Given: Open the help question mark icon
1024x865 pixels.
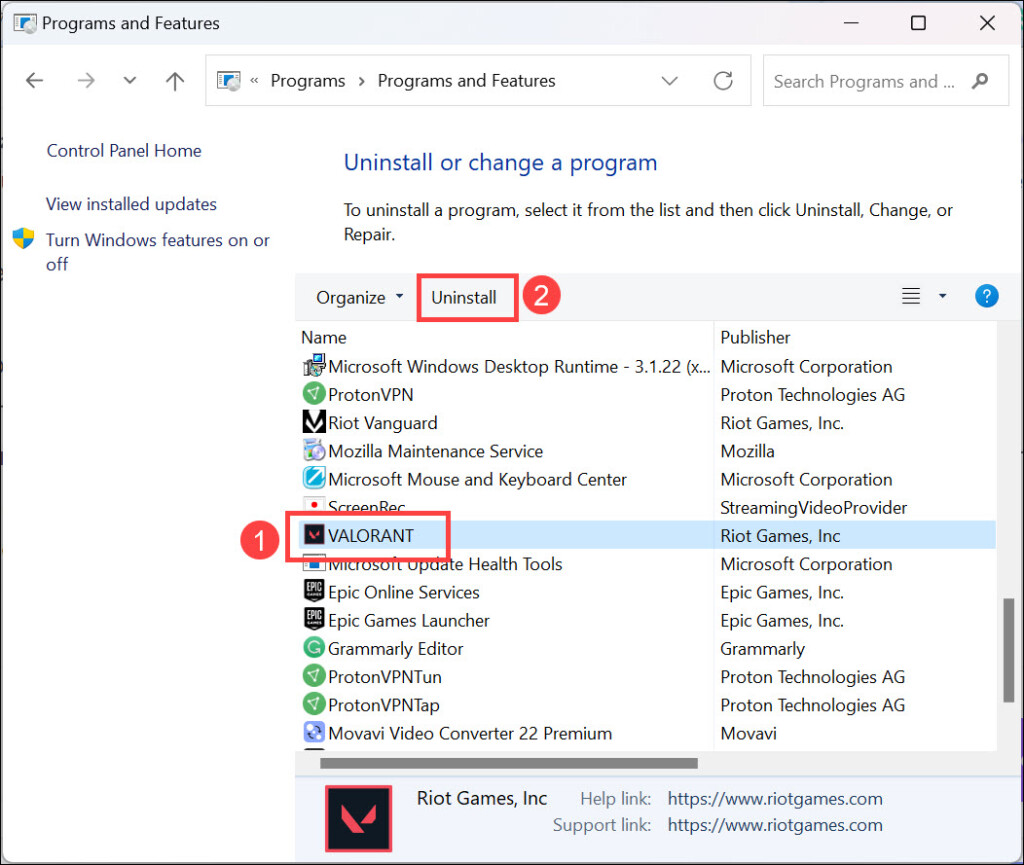Looking at the screenshot, I should [x=986, y=296].
